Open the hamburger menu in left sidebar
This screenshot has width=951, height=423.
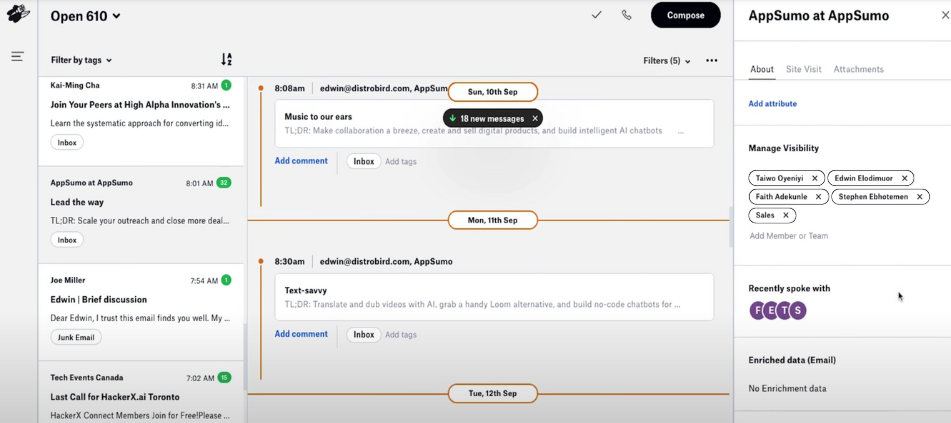click(x=18, y=56)
